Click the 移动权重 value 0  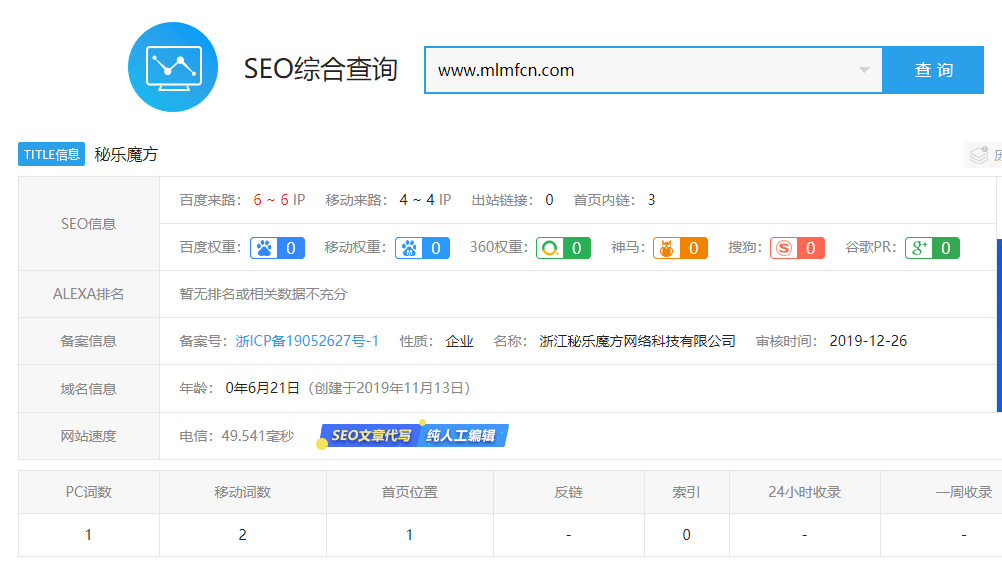pos(436,248)
